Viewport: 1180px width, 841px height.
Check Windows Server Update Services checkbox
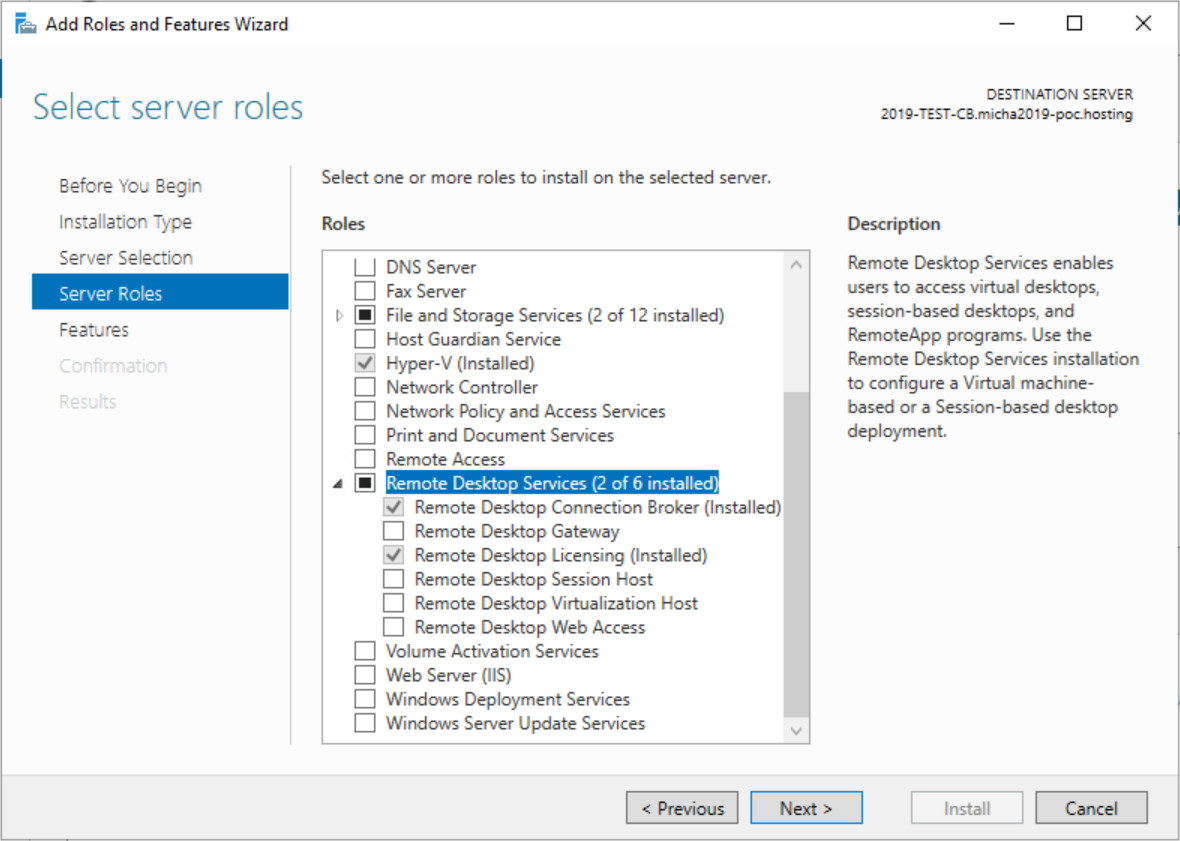point(365,723)
